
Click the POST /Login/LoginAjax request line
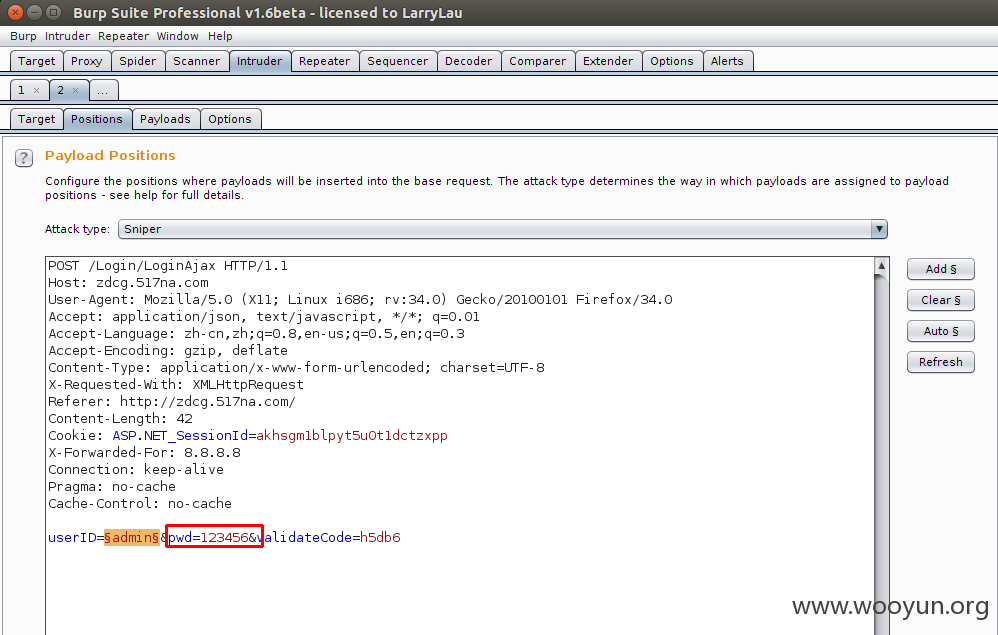click(x=168, y=266)
